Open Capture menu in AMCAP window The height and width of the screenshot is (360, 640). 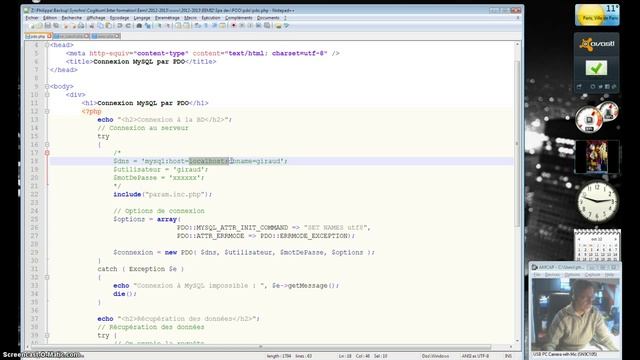[592, 275]
